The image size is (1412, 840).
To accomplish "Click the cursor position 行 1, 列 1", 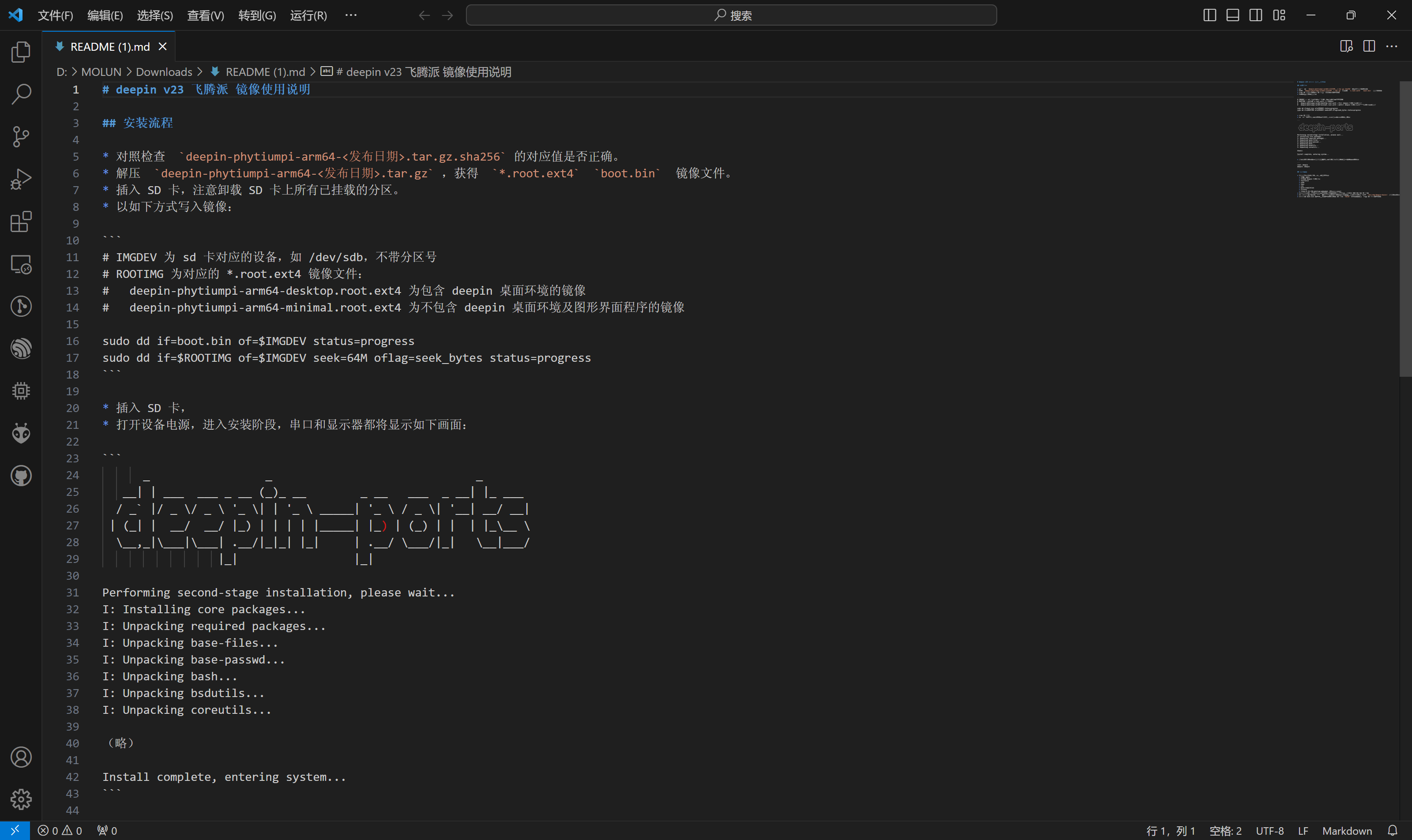I will click(x=1170, y=830).
